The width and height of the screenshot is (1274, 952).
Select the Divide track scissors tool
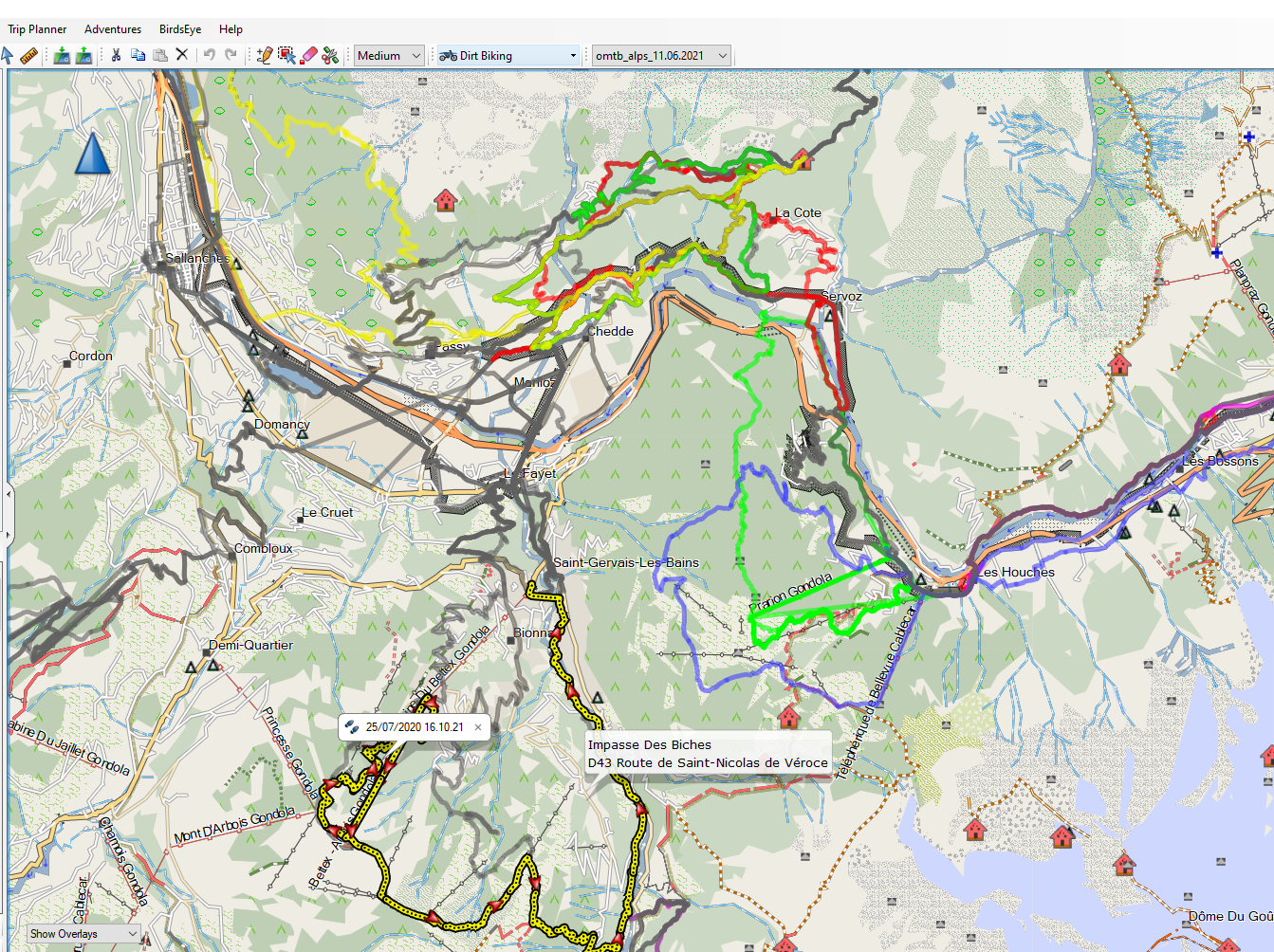coord(330,56)
